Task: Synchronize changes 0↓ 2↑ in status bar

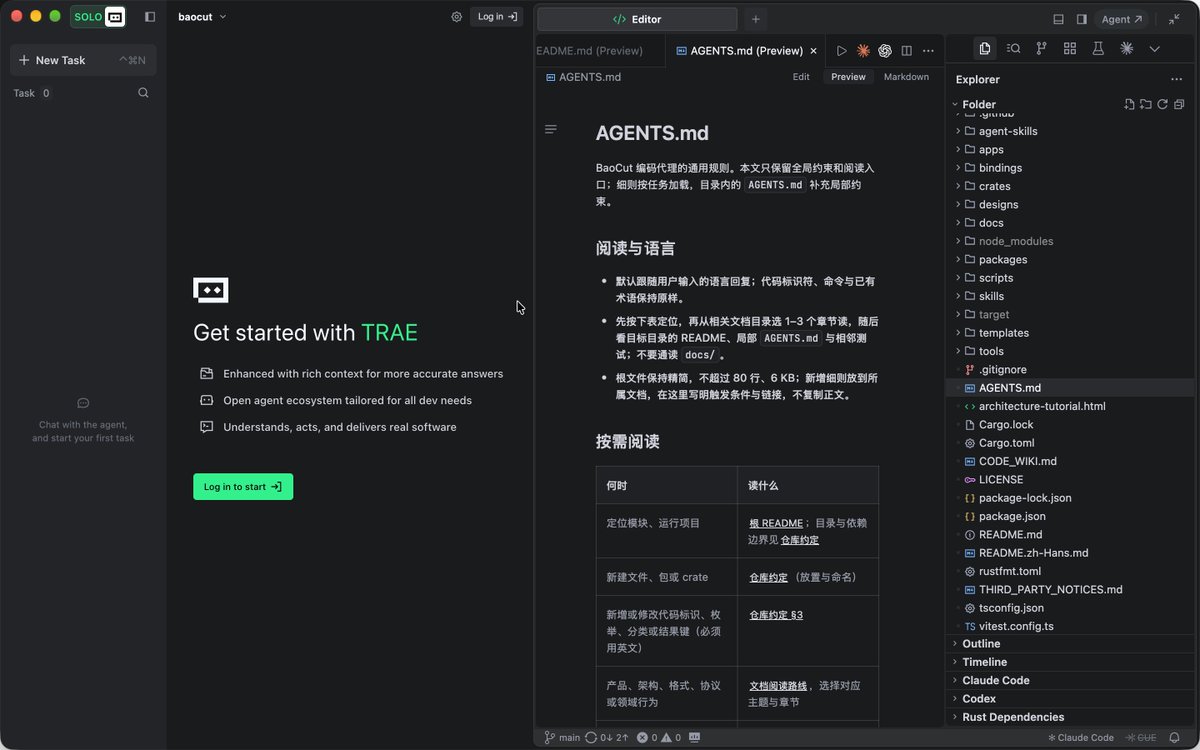Action: coord(607,738)
